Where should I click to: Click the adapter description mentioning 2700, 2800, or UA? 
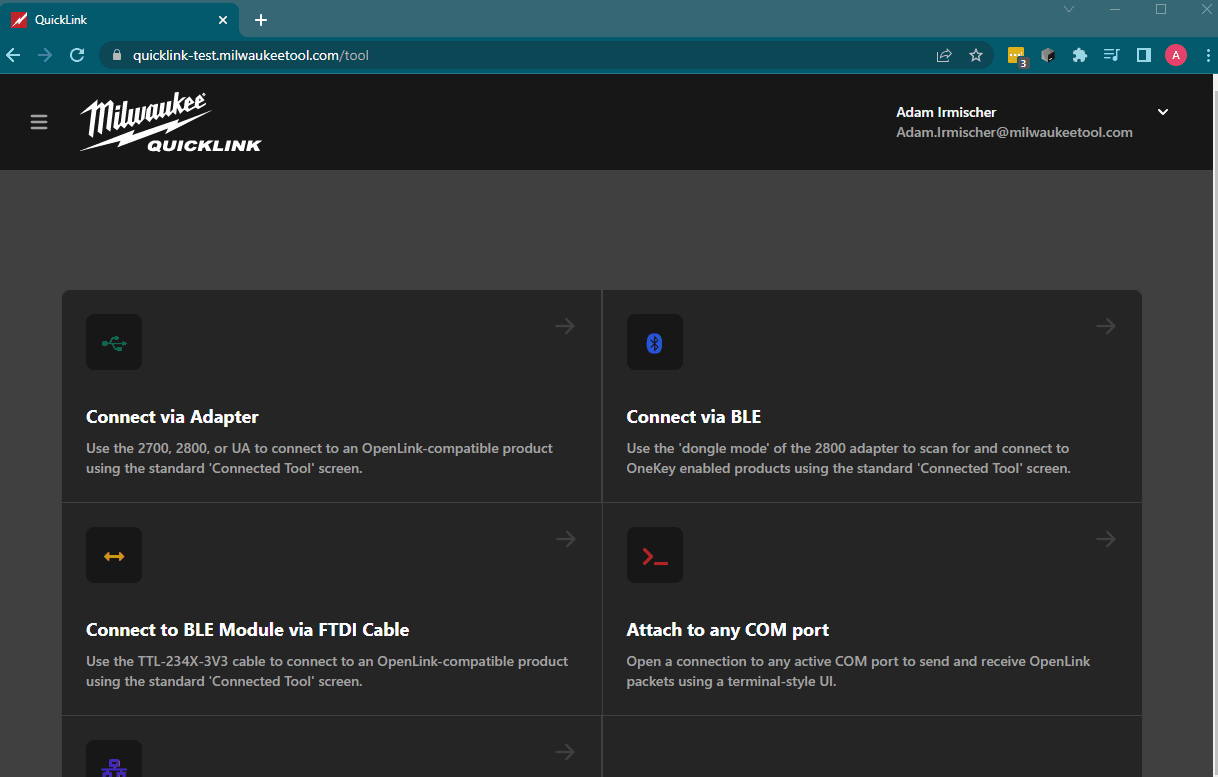point(320,458)
